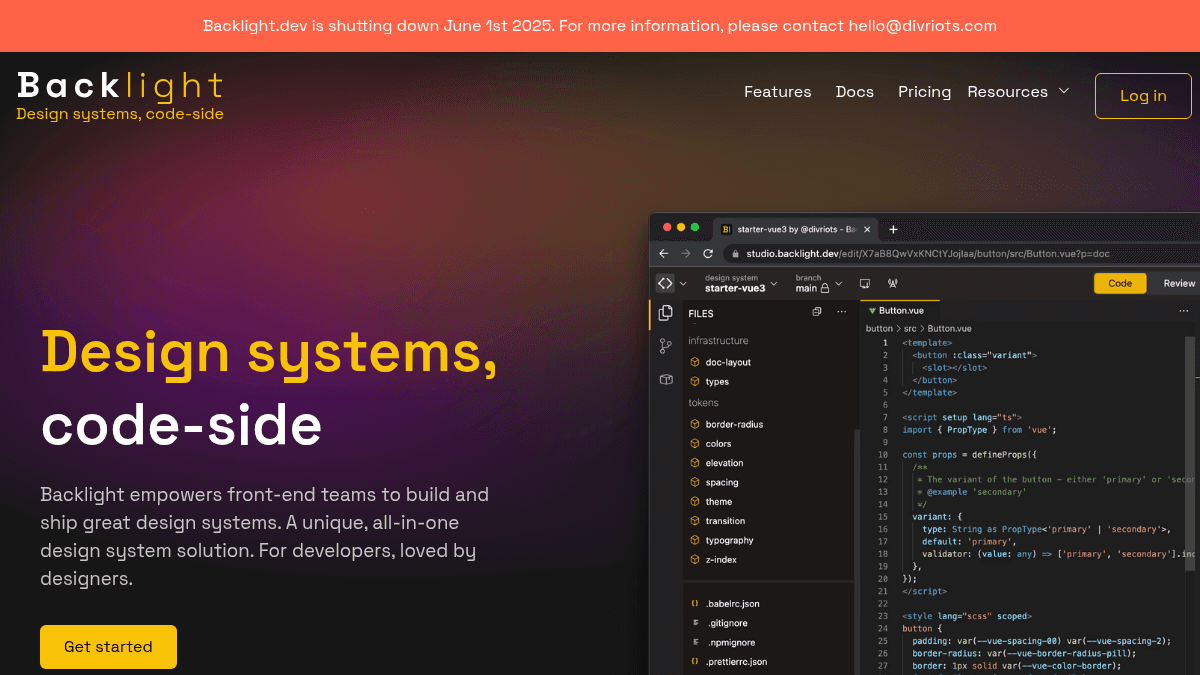
Task: Click the cube icon next to colors
Action: 695,444
